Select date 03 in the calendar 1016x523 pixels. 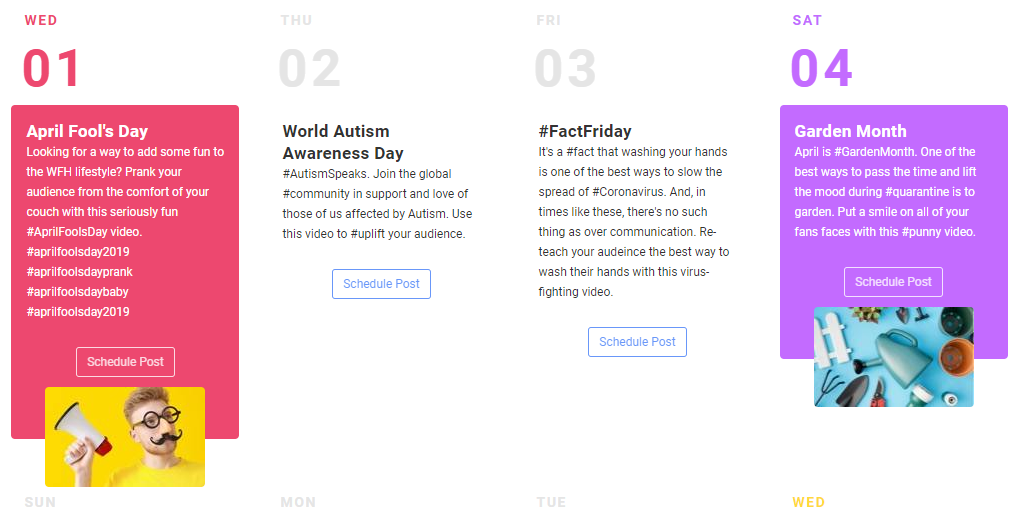tap(565, 69)
